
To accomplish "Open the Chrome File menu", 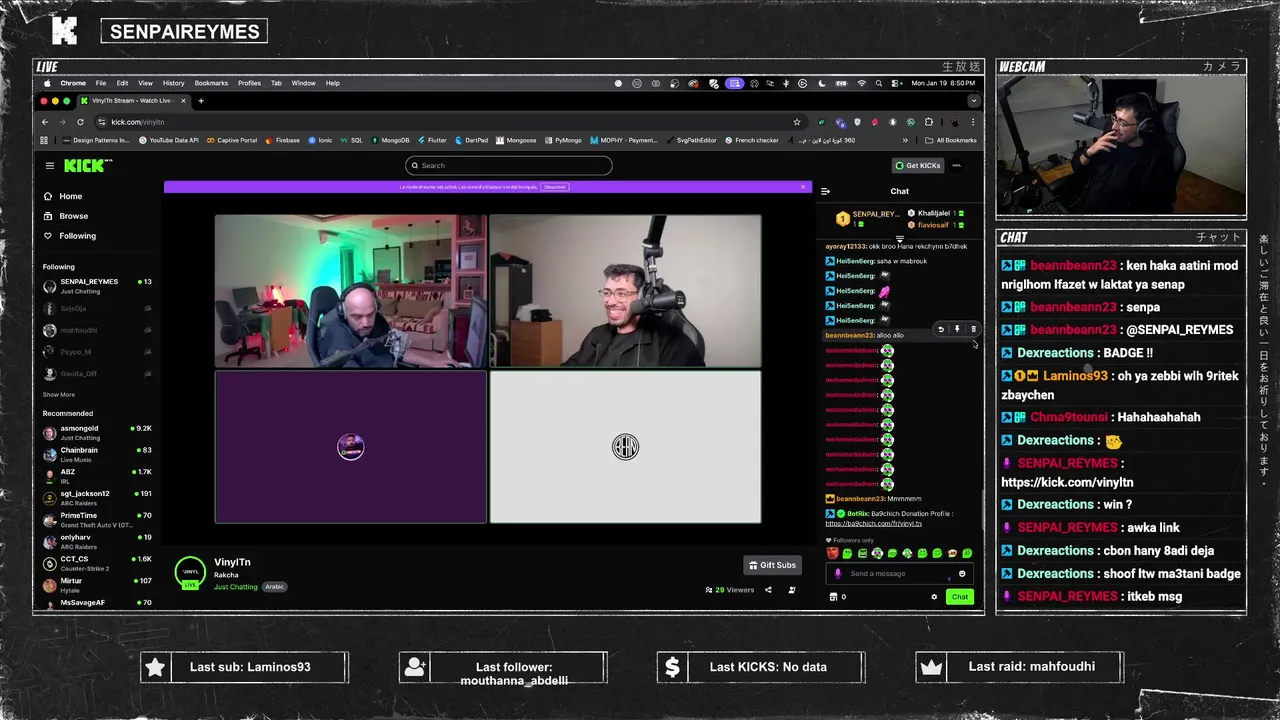I will coord(101,83).
